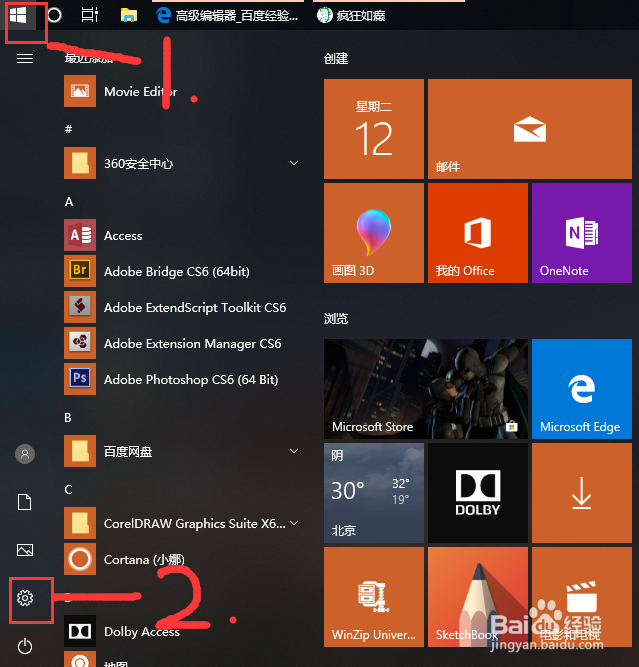Launch Cortana (小娜) from the list
Viewport: 639px width, 667px height.
coord(183,559)
